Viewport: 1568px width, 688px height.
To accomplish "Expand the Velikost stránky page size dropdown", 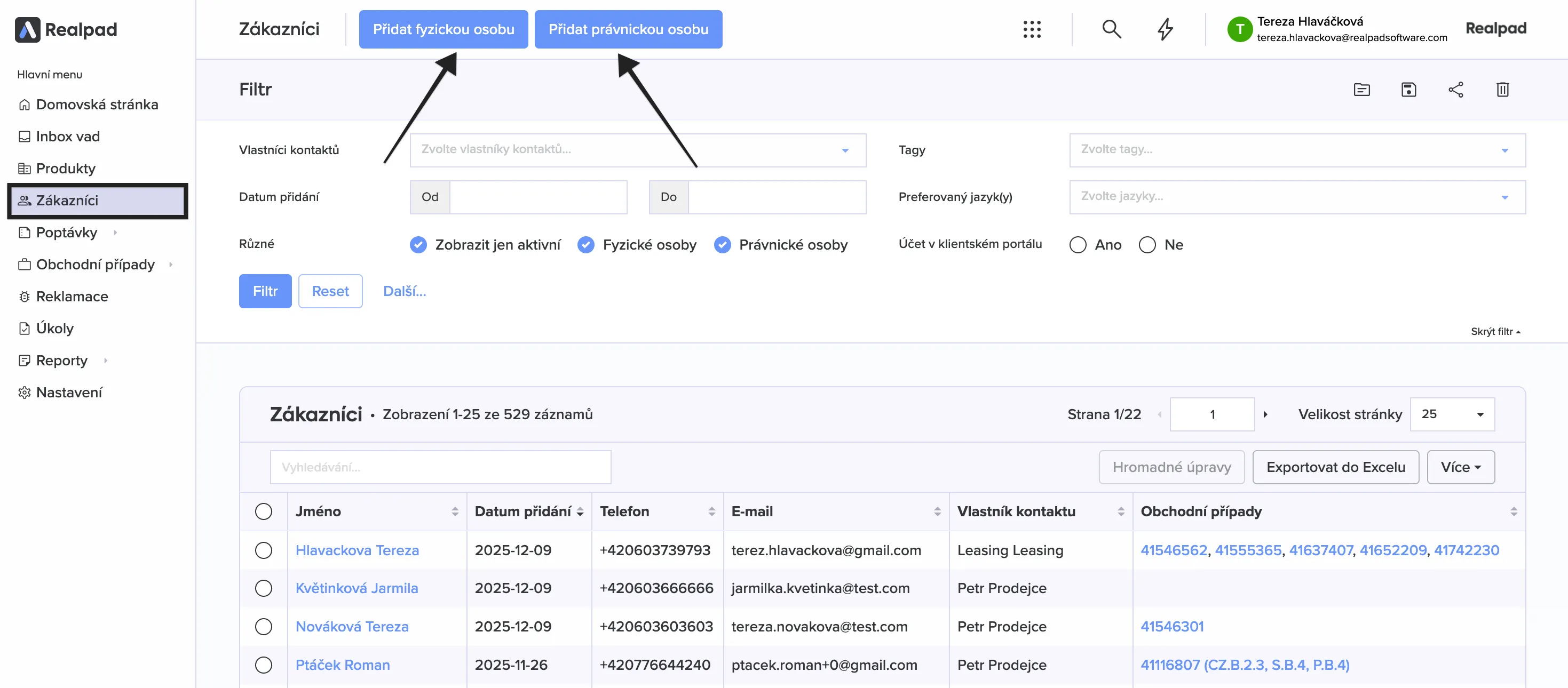I will click(x=1452, y=414).
